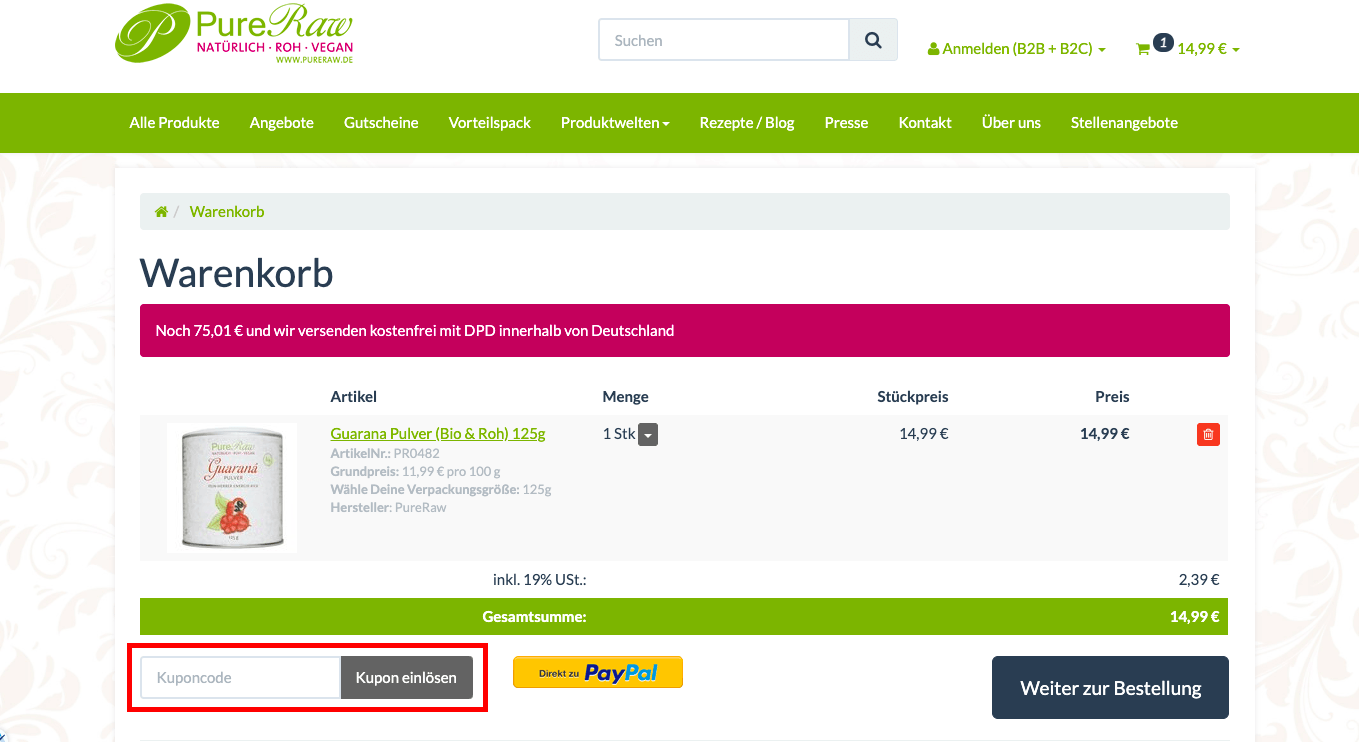Open Rezepte / Blog page

pyautogui.click(x=747, y=123)
